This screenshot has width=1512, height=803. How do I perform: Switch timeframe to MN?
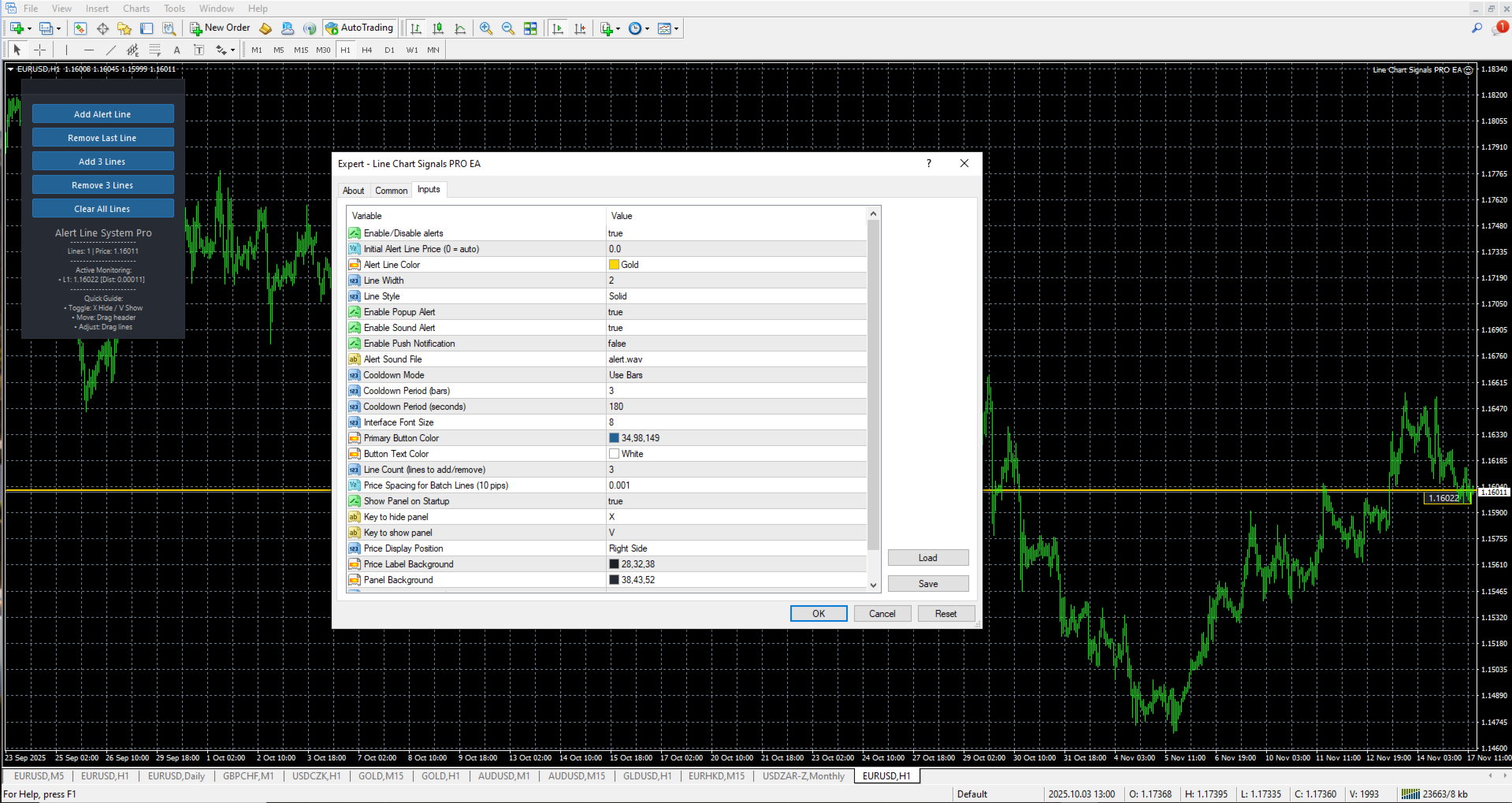(433, 50)
